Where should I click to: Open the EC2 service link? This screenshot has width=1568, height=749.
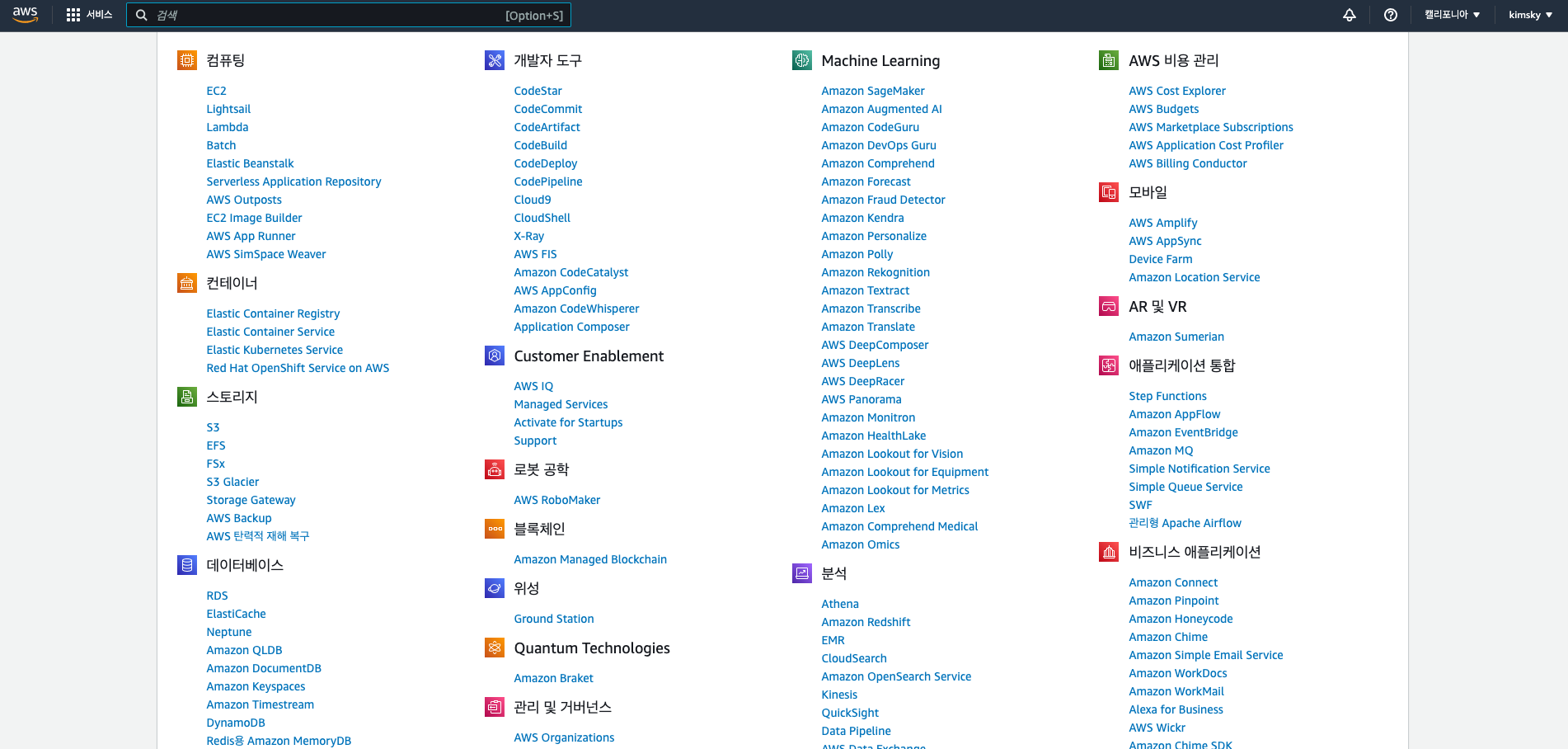tap(216, 91)
